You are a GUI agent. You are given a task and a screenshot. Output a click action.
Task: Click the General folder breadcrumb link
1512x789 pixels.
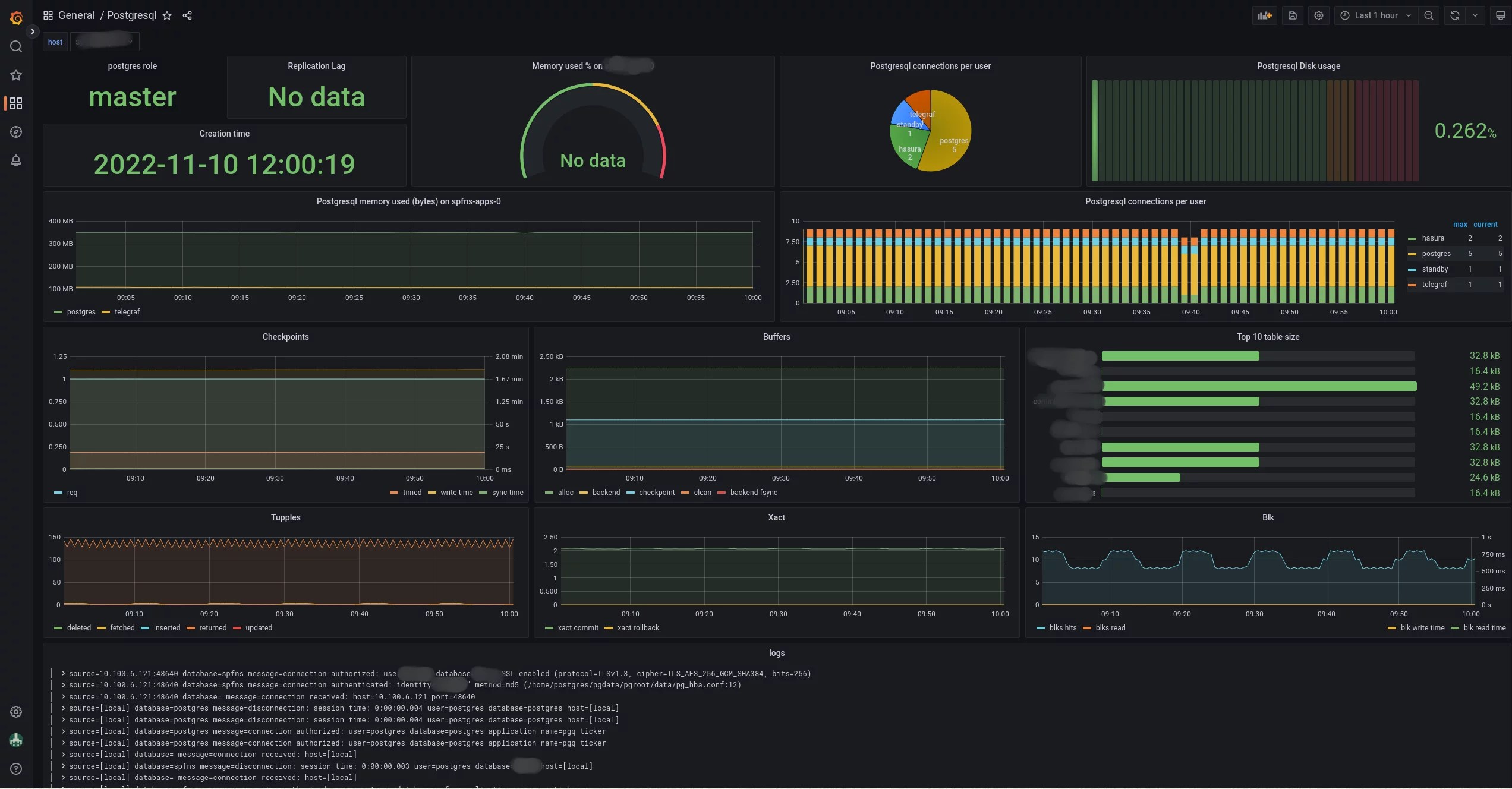pos(77,15)
